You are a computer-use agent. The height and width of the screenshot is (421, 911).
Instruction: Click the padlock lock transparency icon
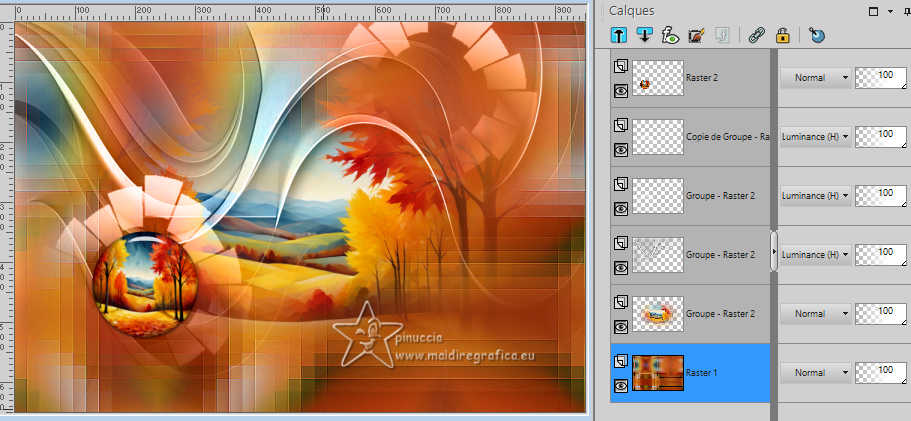coord(783,35)
